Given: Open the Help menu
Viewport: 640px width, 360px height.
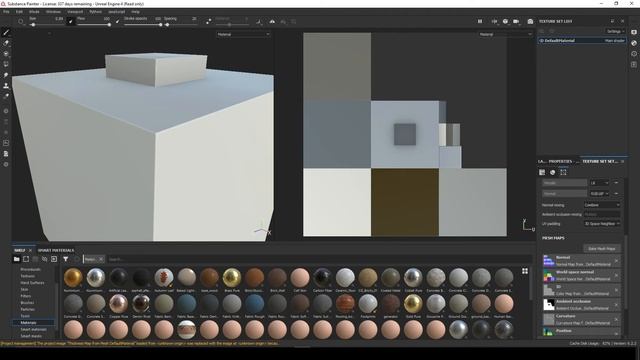Looking at the screenshot, I should [x=135, y=12].
